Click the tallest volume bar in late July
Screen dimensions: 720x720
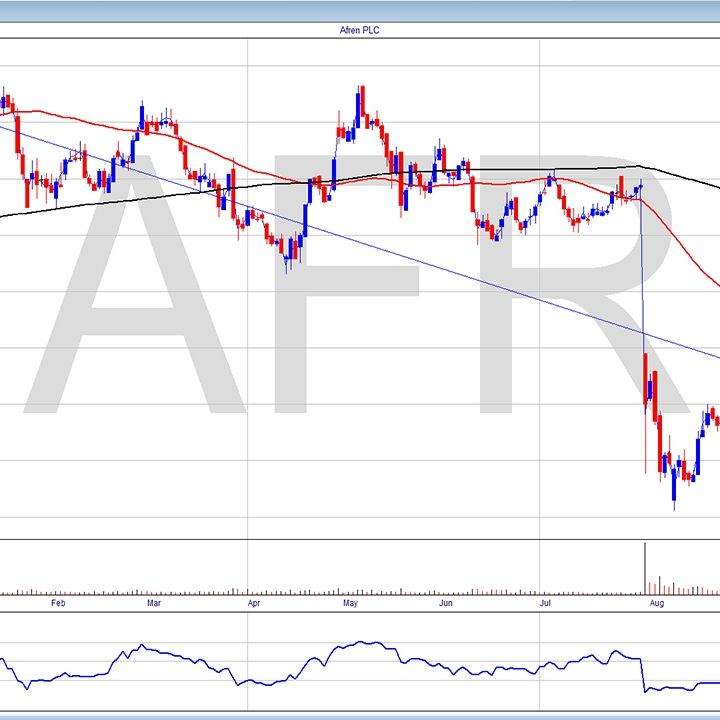[x=645, y=566]
